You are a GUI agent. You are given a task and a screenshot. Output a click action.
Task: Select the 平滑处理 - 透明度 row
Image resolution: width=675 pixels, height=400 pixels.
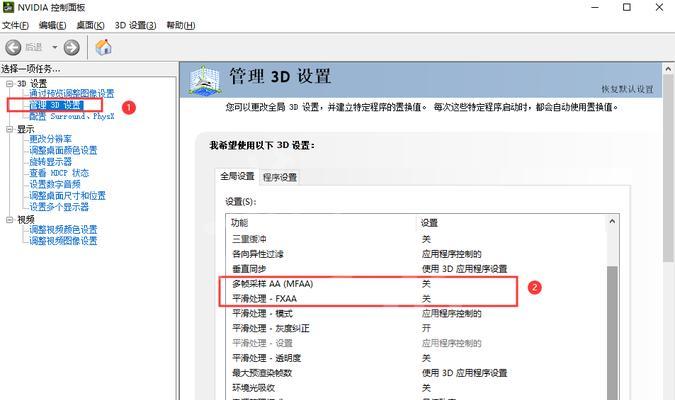click(x=416, y=358)
